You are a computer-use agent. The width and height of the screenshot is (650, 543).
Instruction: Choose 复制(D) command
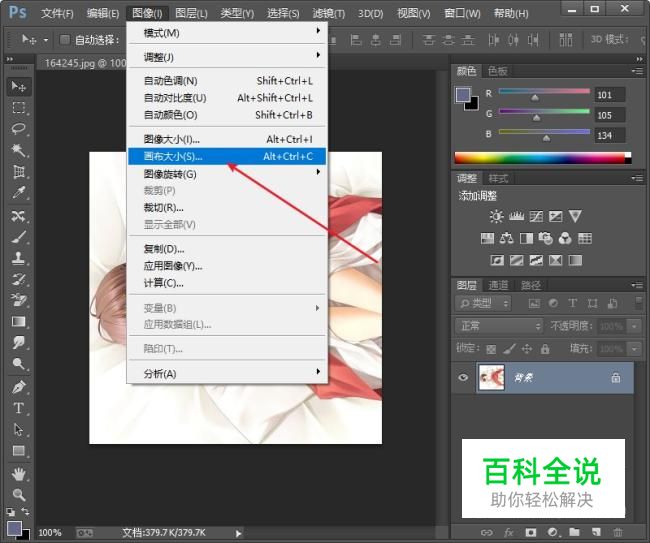[226, 249]
